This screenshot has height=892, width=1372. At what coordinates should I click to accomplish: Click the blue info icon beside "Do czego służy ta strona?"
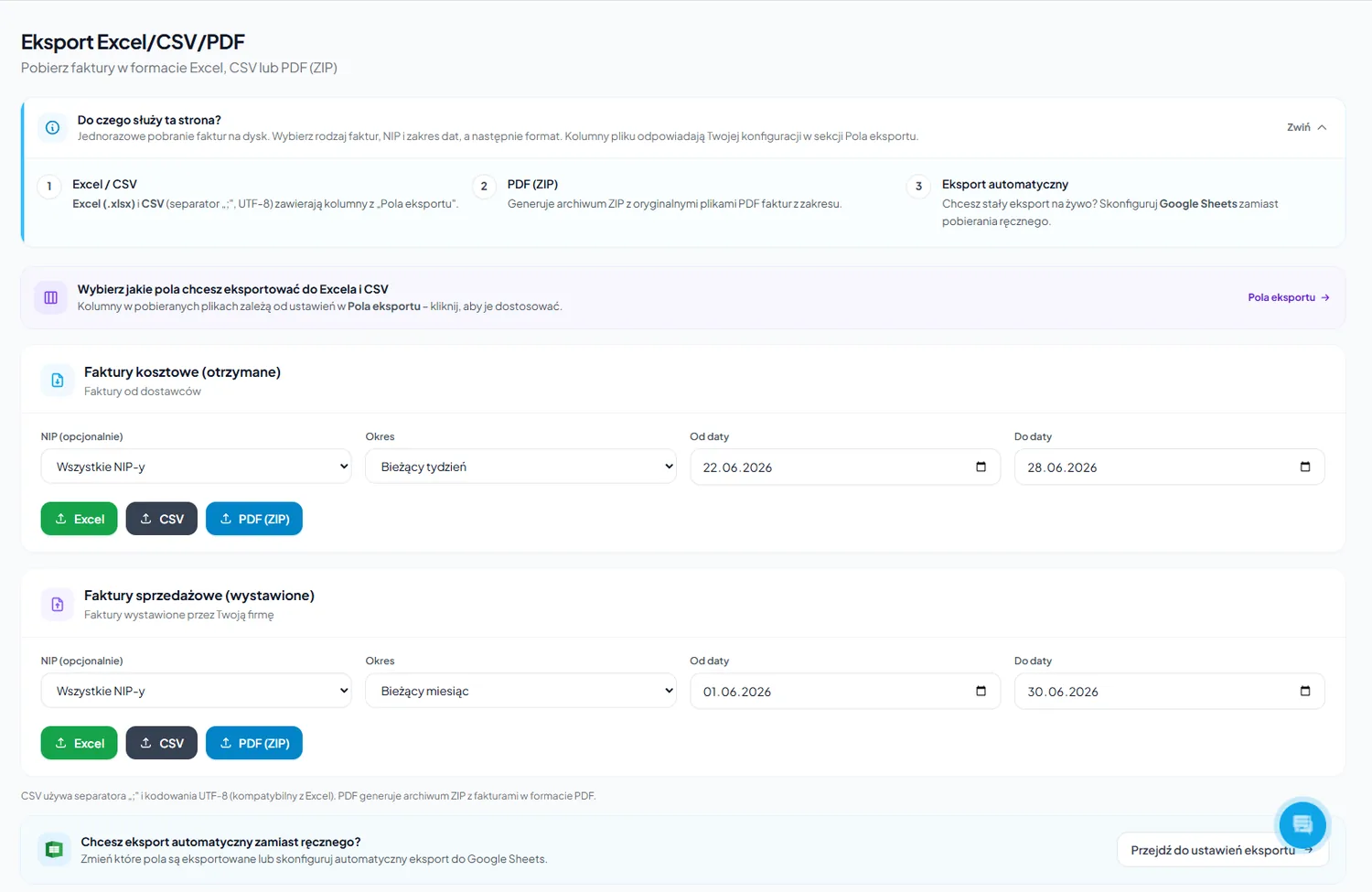53,127
